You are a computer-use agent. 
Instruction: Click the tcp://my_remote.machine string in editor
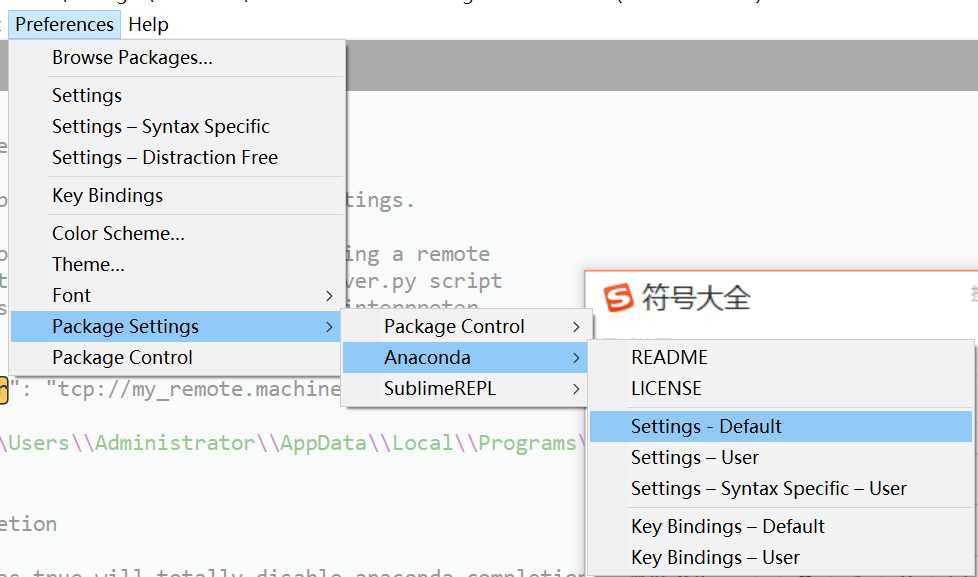[x=194, y=389]
